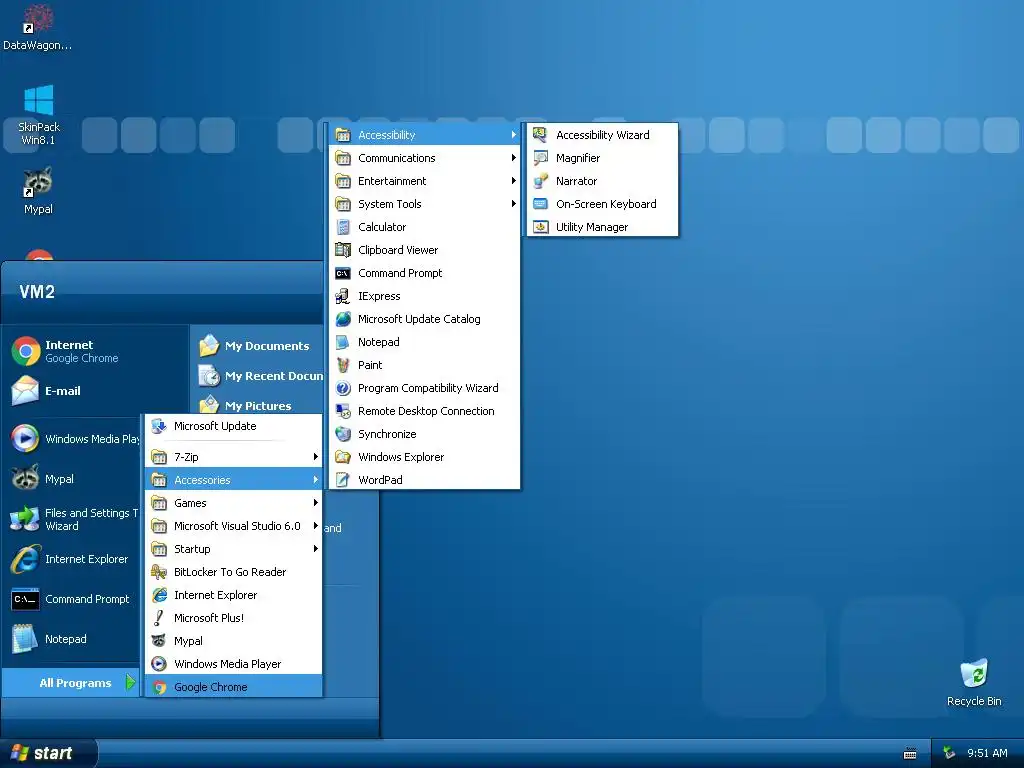Click the Remote Desktop Connection icon
Viewport: 1024px width, 768px height.
[343, 411]
